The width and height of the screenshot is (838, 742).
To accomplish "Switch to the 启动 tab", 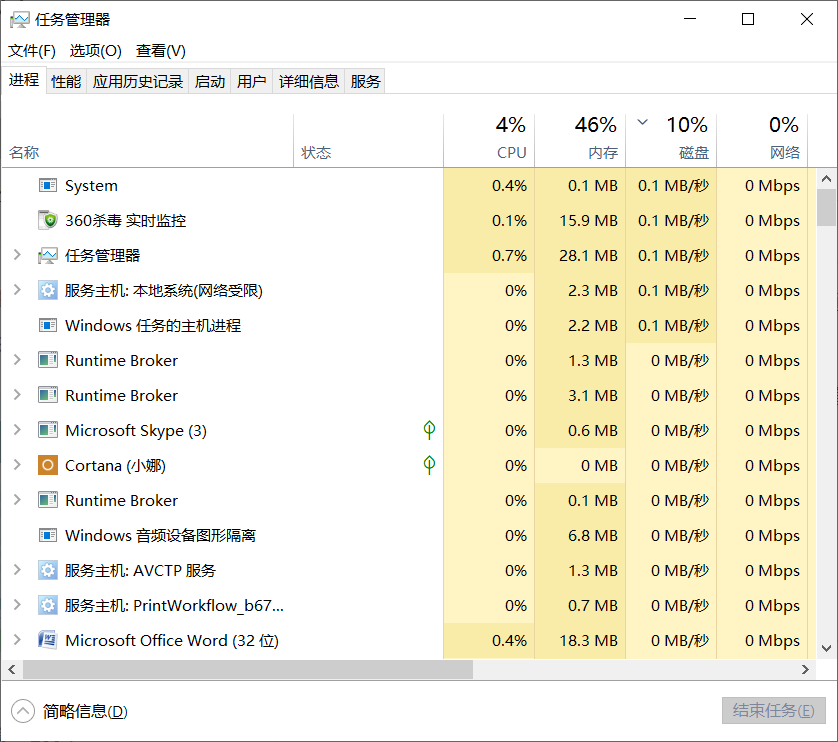I will point(210,81).
